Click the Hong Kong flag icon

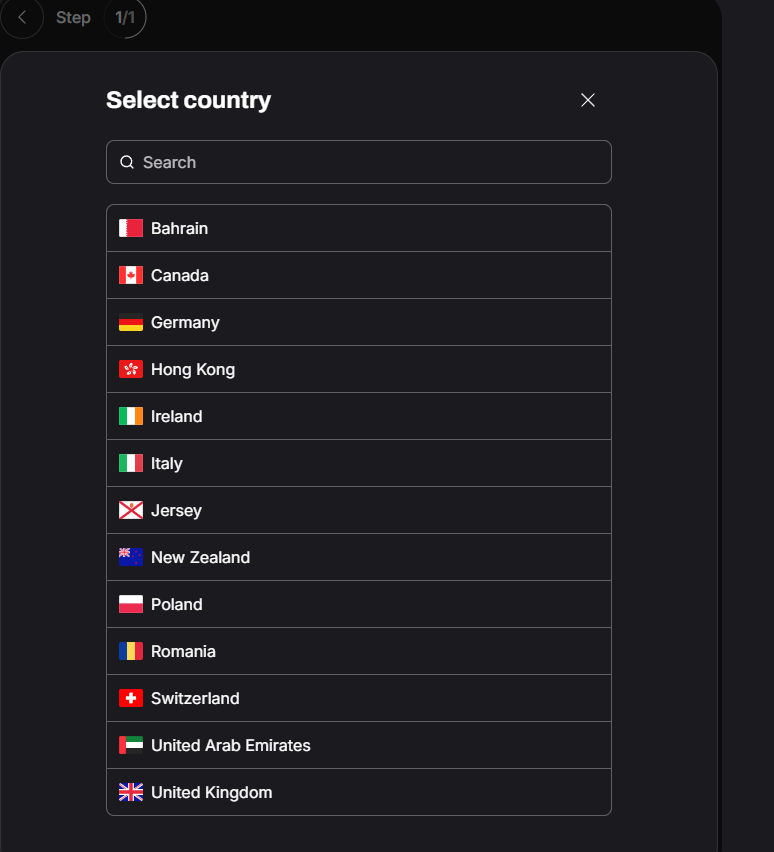pos(131,369)
